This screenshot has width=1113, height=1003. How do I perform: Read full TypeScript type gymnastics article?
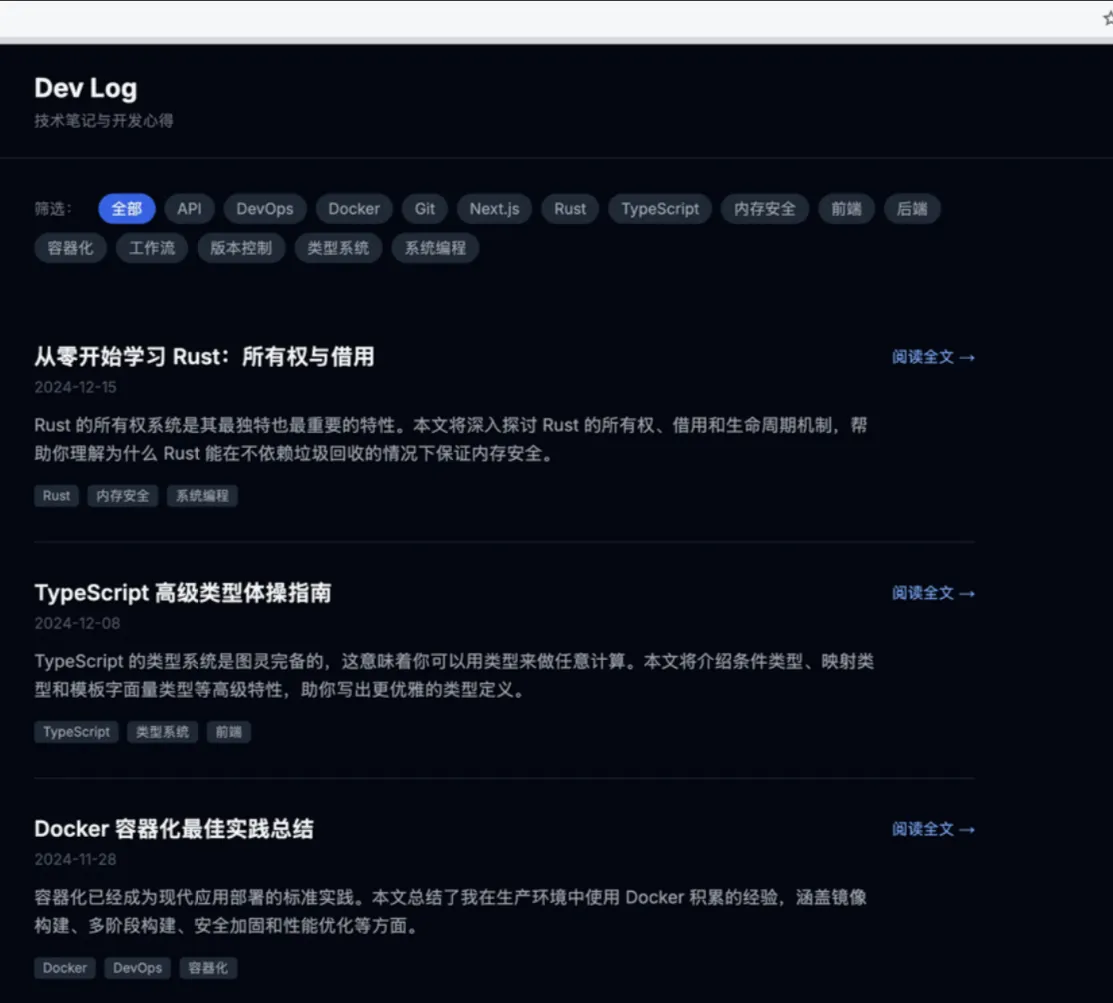[933, 593]
